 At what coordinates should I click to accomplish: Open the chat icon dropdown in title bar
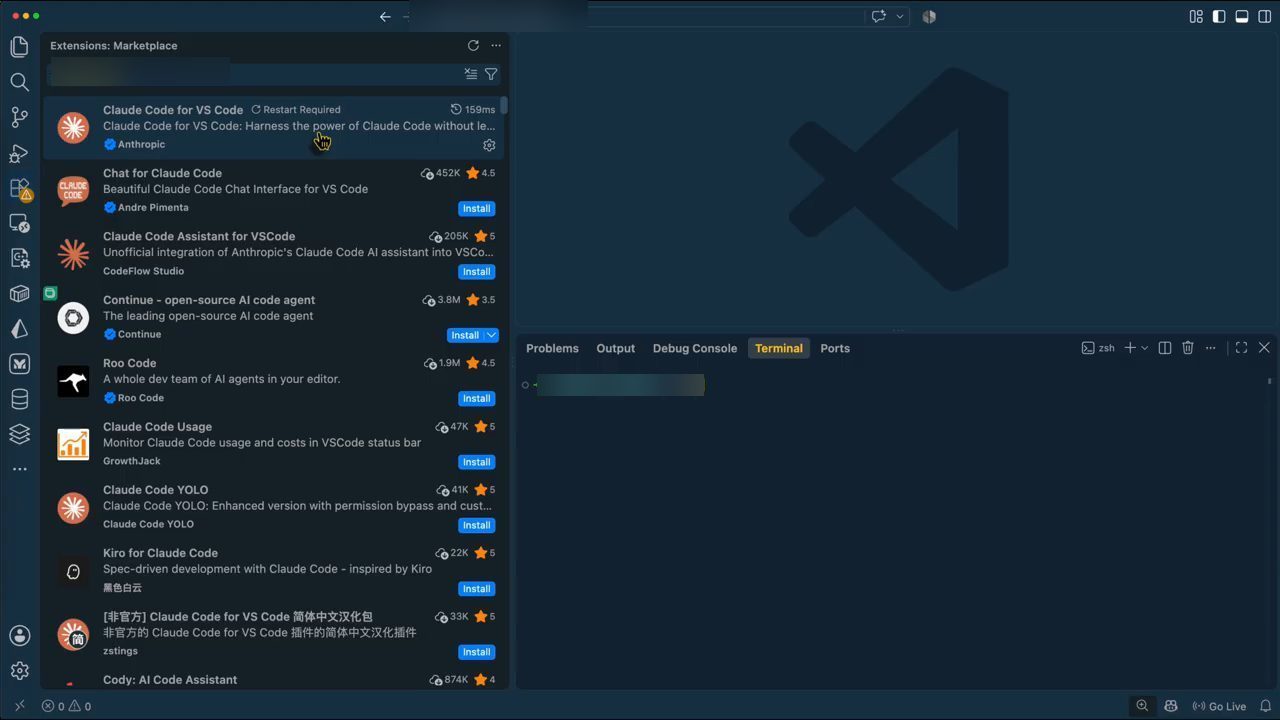coord(900,16)
